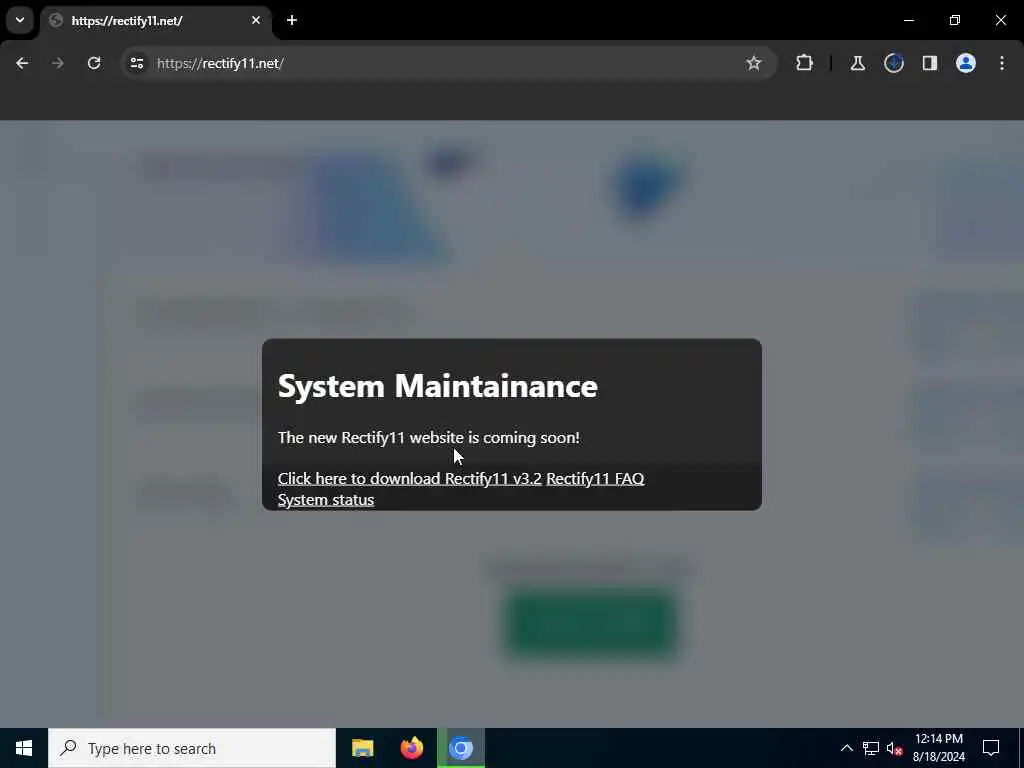Open the Windows Start menu
This screenshot has width=1024, height=768.
click(24, 748)
